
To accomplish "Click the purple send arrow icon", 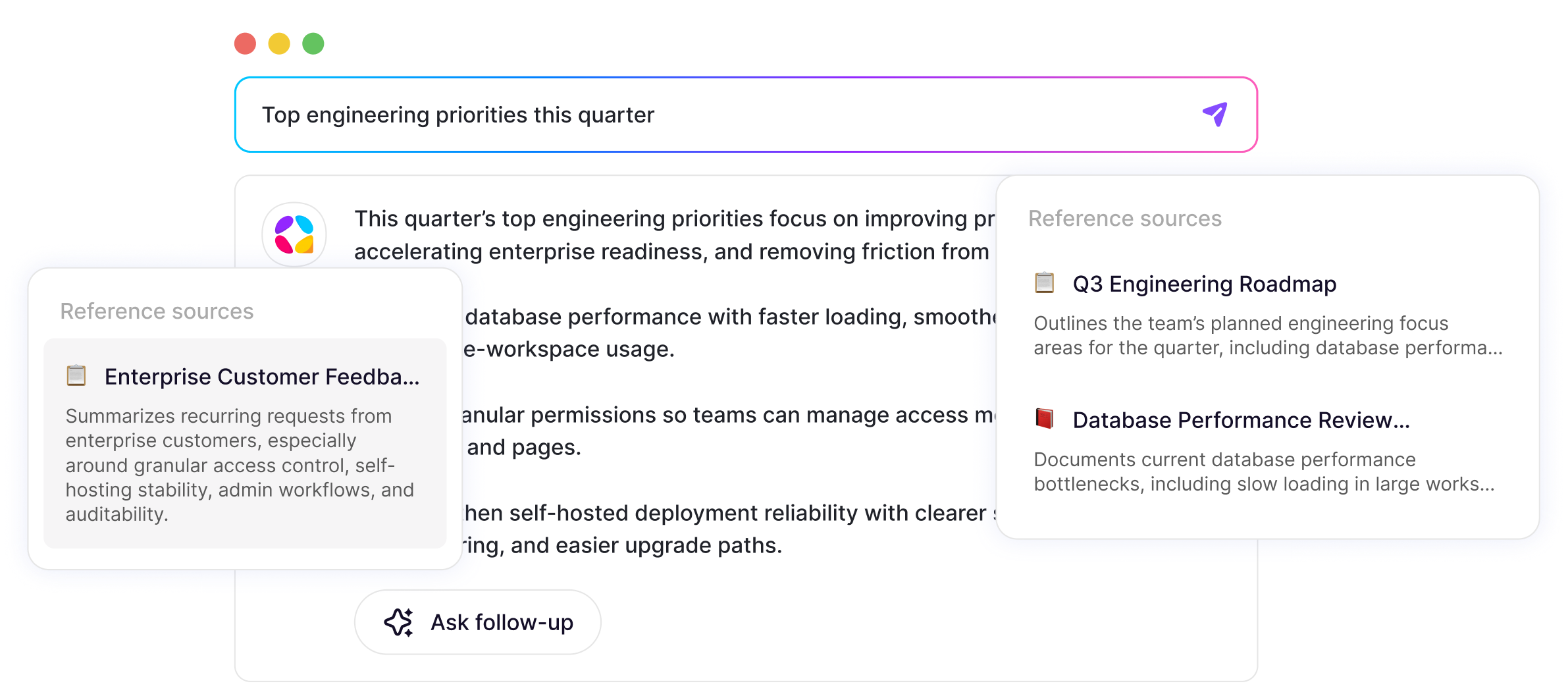I will pos(1215,115).
